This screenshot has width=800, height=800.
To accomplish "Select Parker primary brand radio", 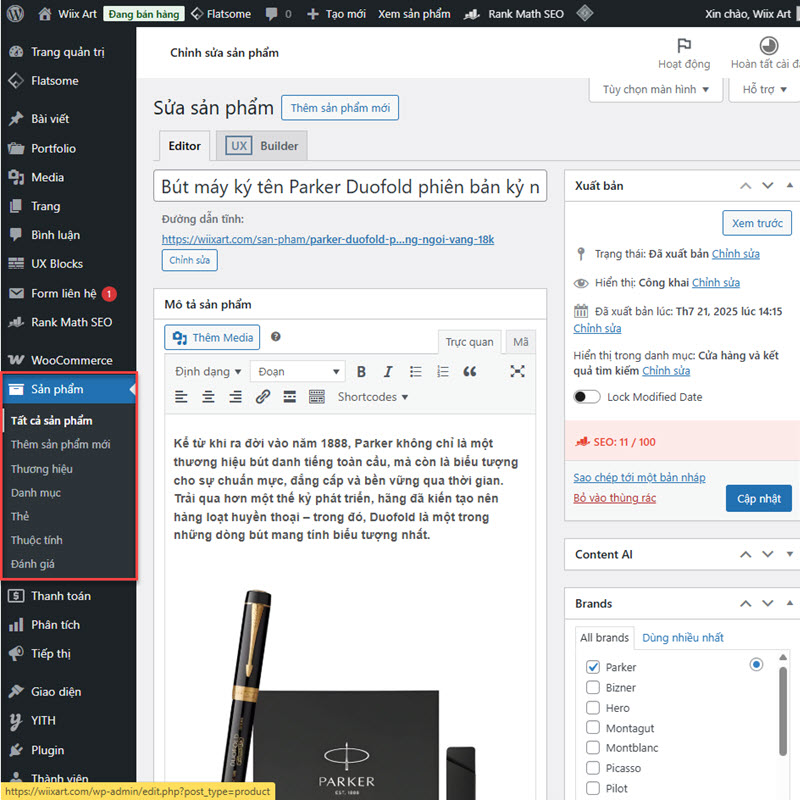I will [x=757, y=664].
